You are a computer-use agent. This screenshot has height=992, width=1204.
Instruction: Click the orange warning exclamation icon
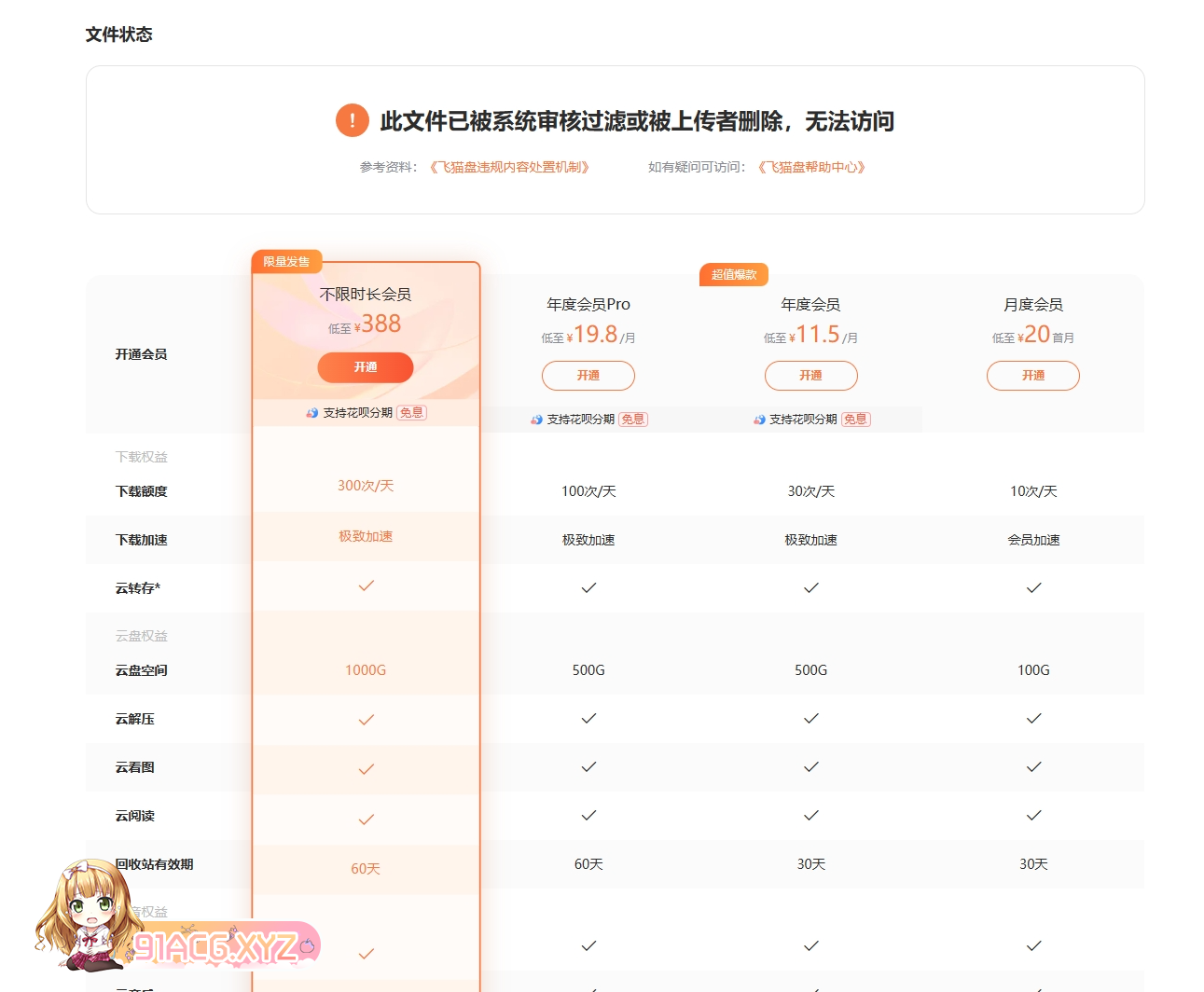click(x=352, y=120)
